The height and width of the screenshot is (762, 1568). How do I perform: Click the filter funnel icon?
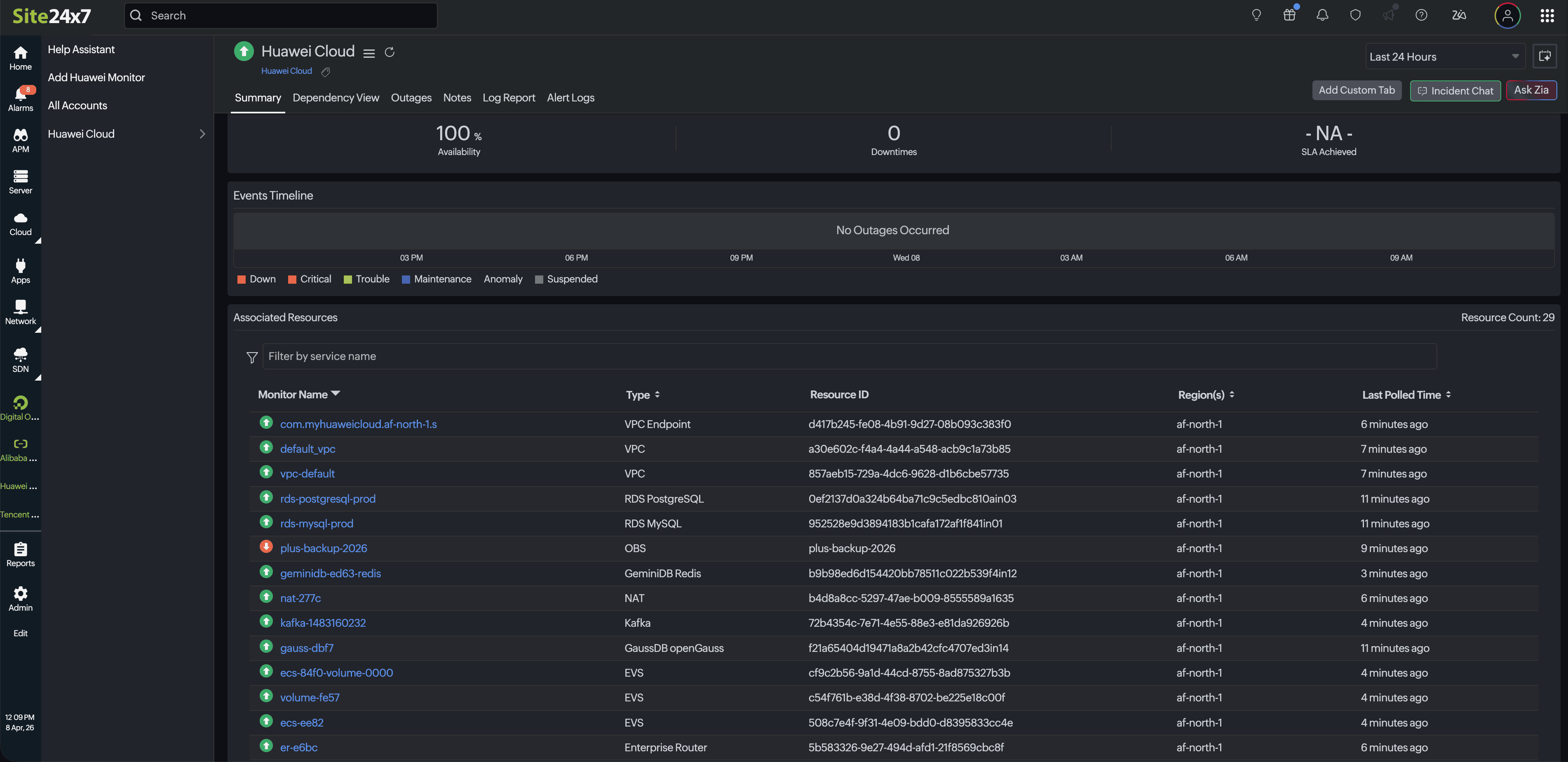pyautogui.click(x=251, y=357)
